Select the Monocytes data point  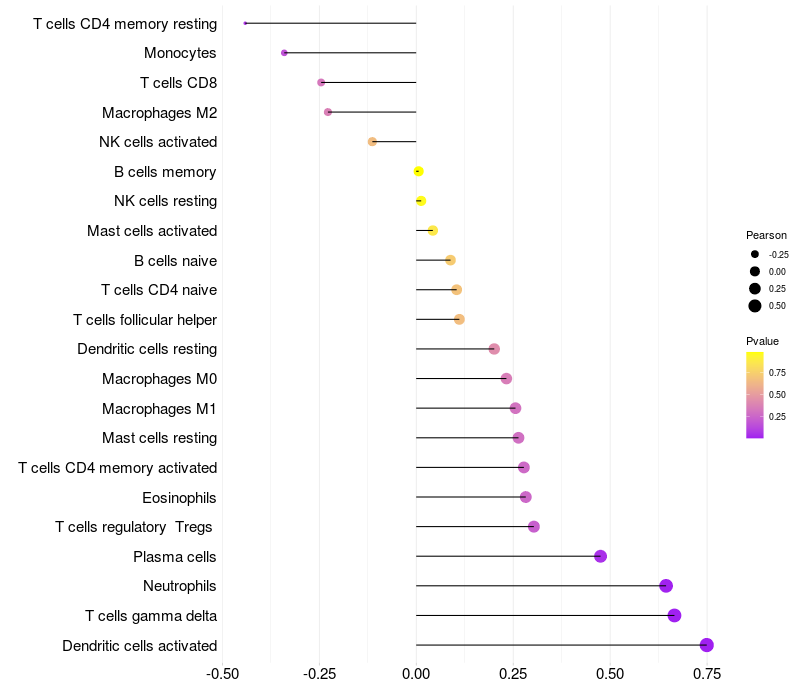point(284,53)
